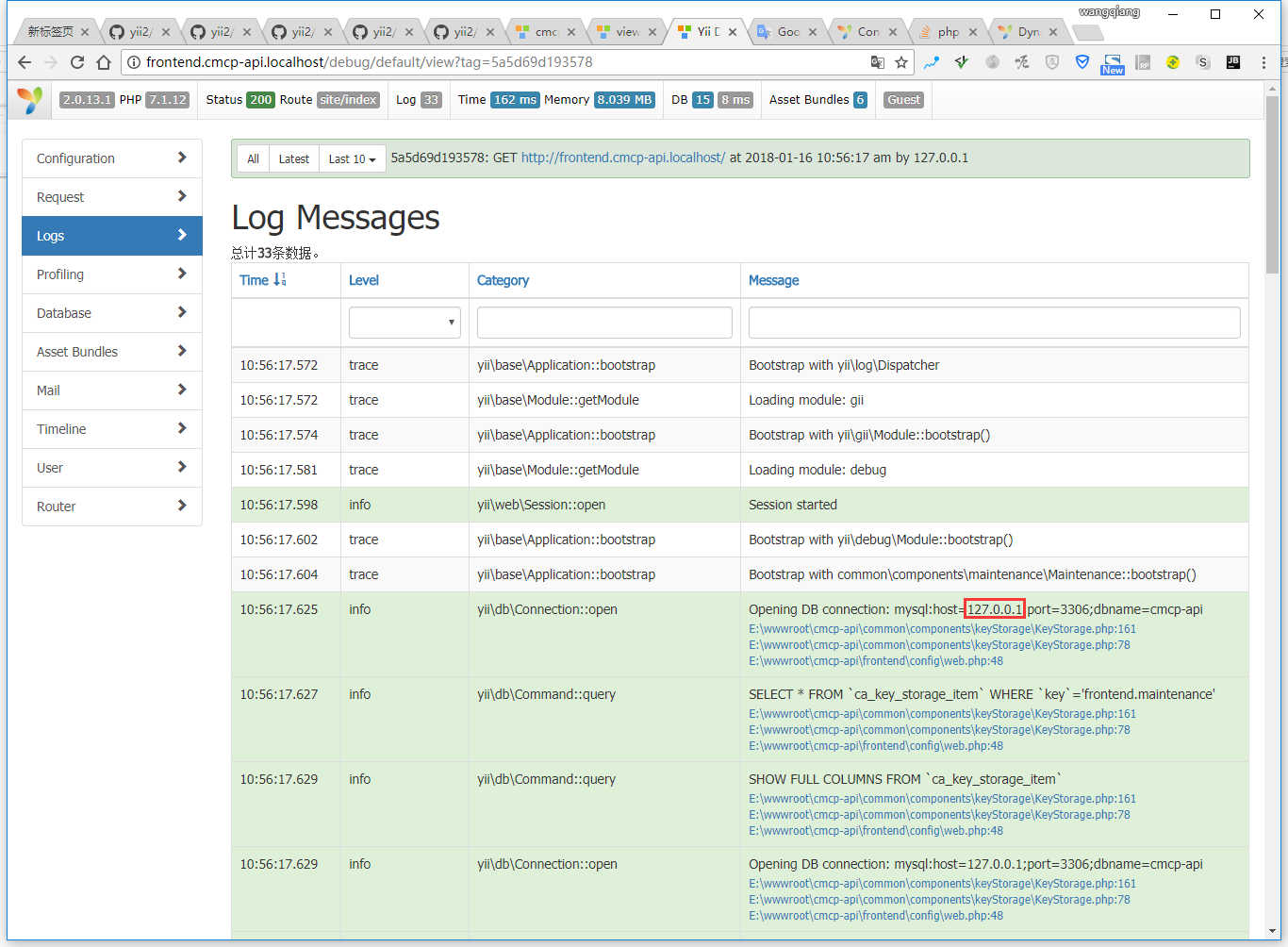This screenshot has height=947, width=1288.
Task: Open the Level filter dropdown
Action: click(405, 323)
